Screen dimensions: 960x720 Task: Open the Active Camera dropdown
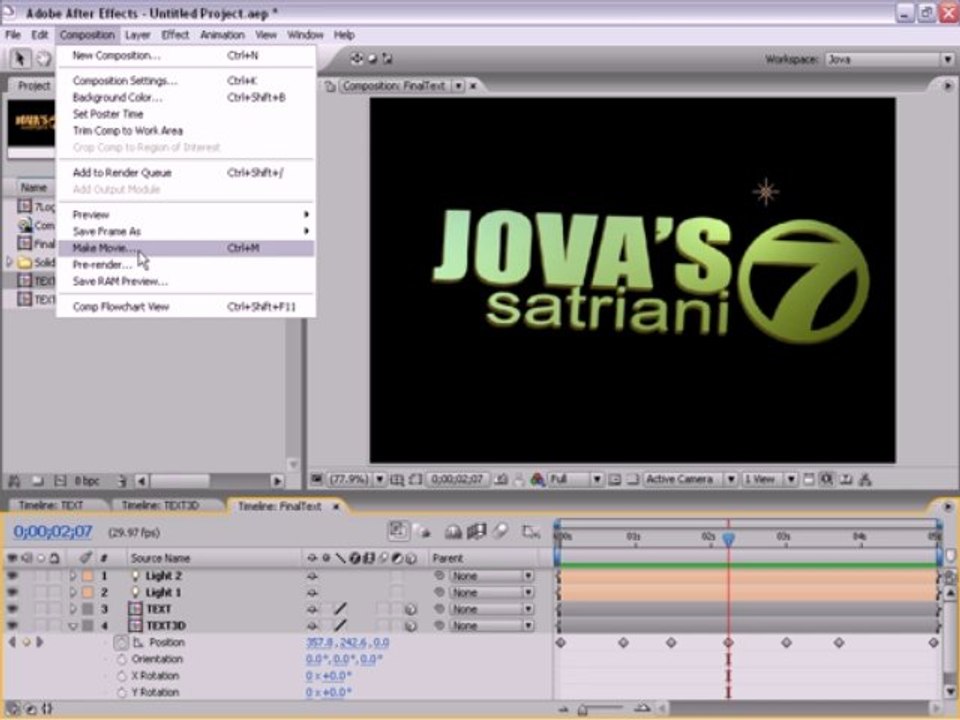click(690, 479)
